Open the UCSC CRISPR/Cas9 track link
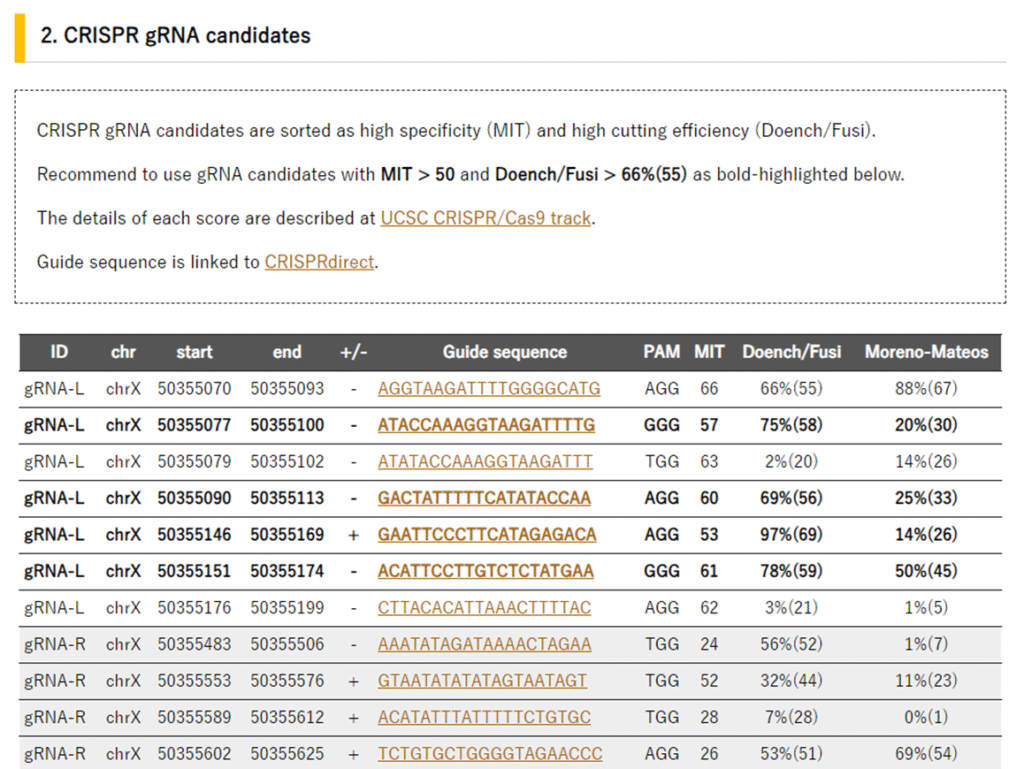This screenshot has height=769, width=1024. [485, 218]
